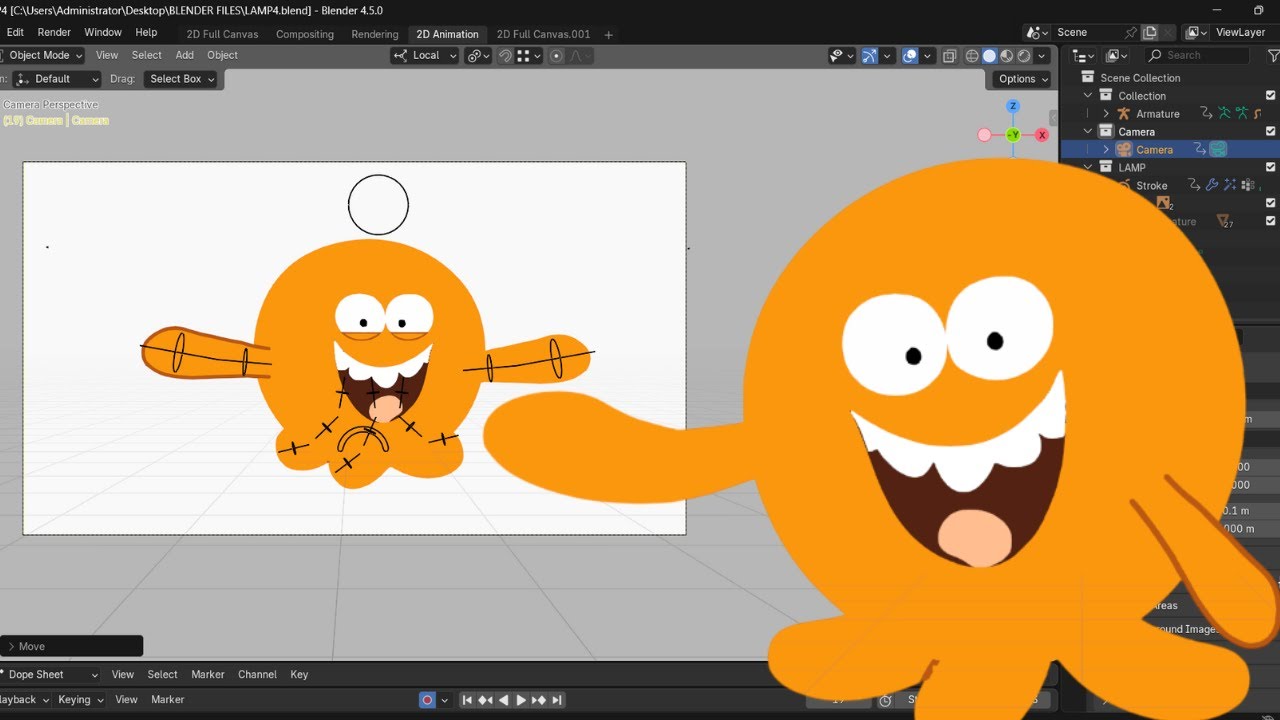
Task: Open overlays settings dropdown arrow
Action: point(927,56)
